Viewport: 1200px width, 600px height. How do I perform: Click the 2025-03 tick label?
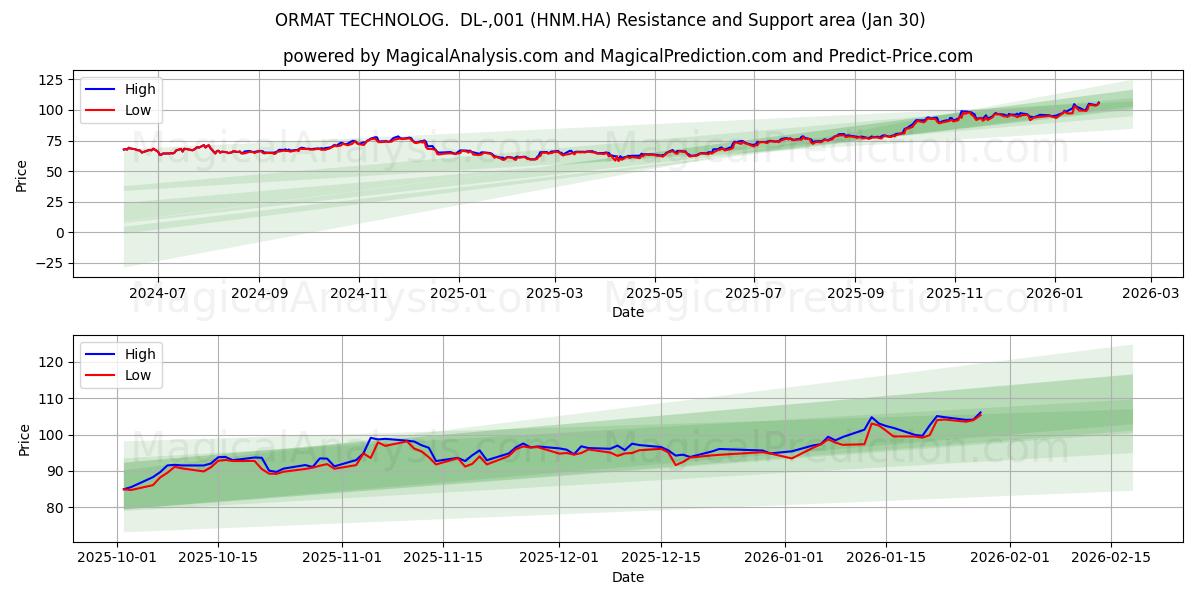coord(555,293)
